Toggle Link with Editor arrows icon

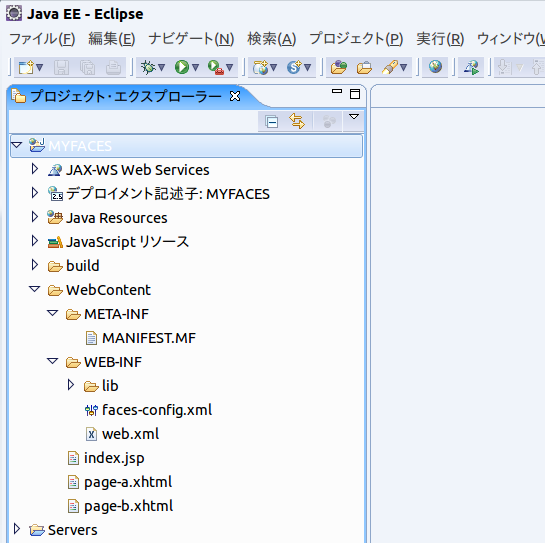(297, 121)
